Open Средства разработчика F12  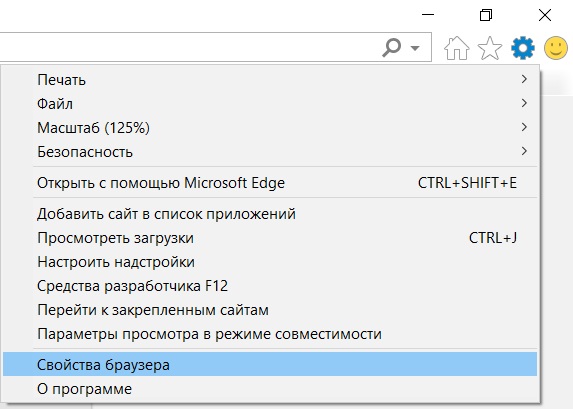(x=270, y=286)
